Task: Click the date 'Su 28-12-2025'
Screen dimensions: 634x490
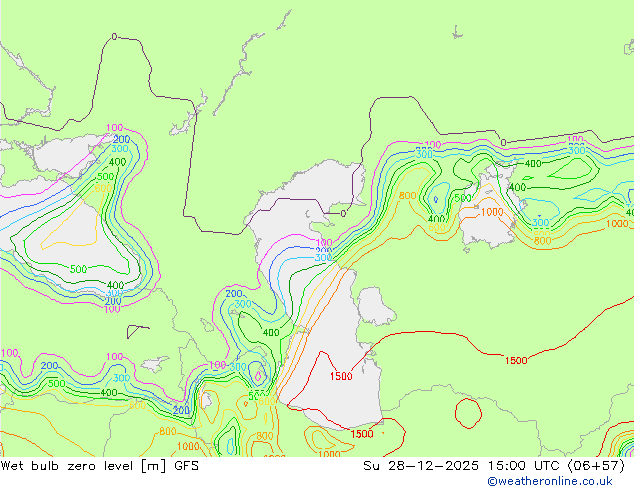Action: [421, 466]
